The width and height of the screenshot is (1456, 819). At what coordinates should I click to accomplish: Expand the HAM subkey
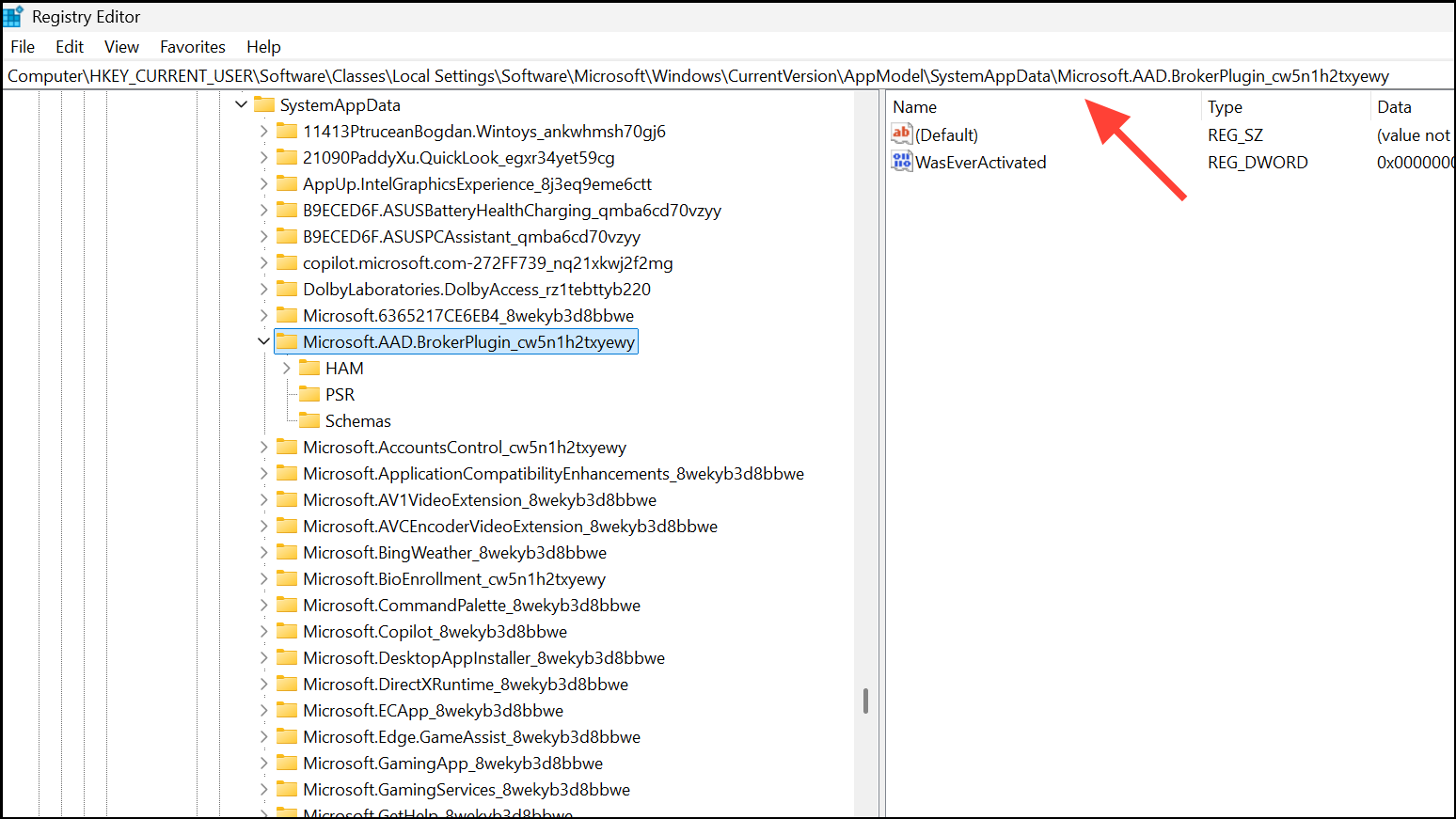(287, 369)
